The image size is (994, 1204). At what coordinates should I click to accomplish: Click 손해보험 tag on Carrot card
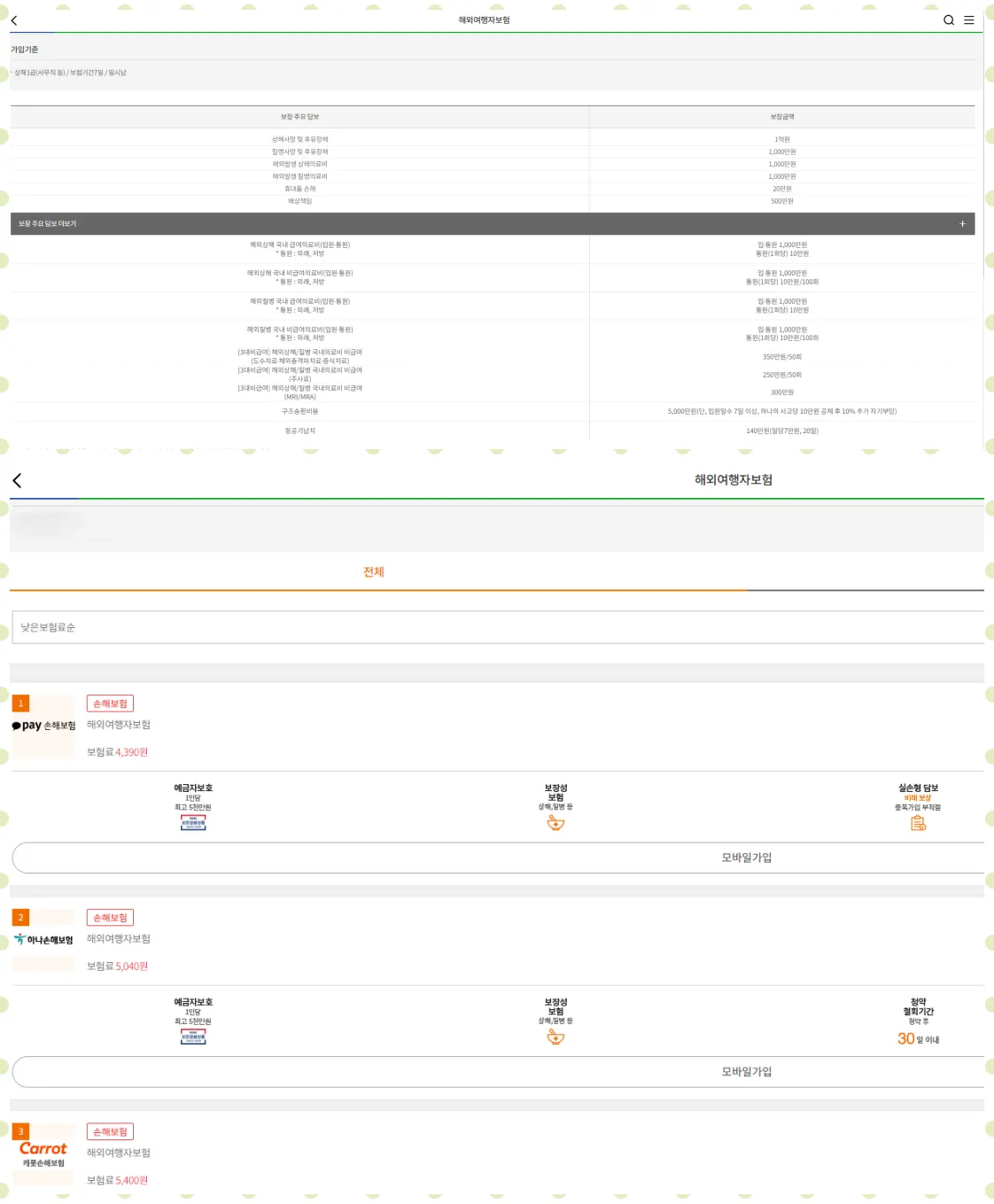point(110,1131)
